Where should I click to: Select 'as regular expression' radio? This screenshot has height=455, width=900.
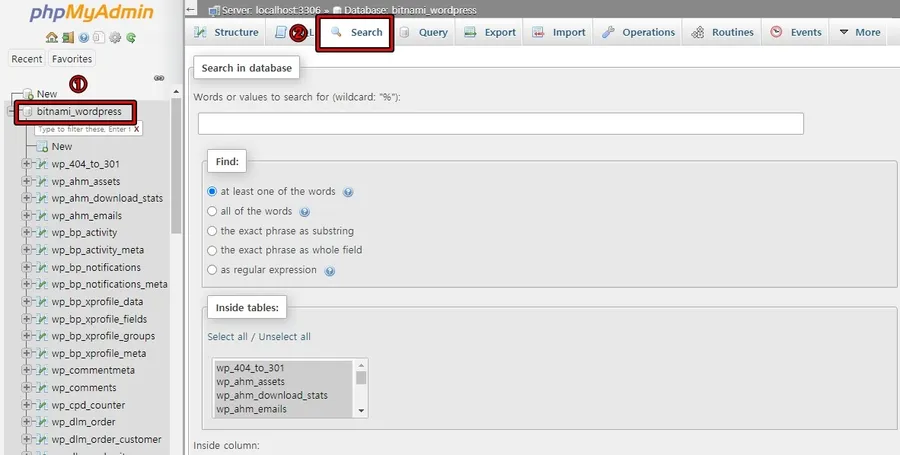[212, 270]
